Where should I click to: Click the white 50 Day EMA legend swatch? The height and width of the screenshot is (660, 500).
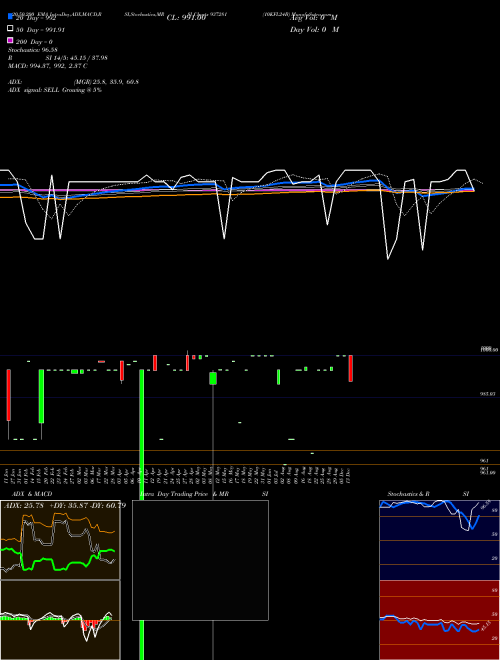10,29
